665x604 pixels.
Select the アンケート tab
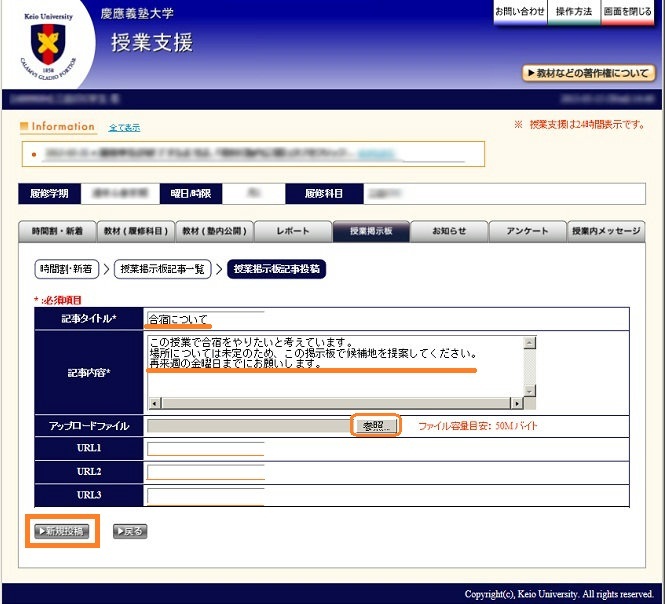tap(527, 231)
